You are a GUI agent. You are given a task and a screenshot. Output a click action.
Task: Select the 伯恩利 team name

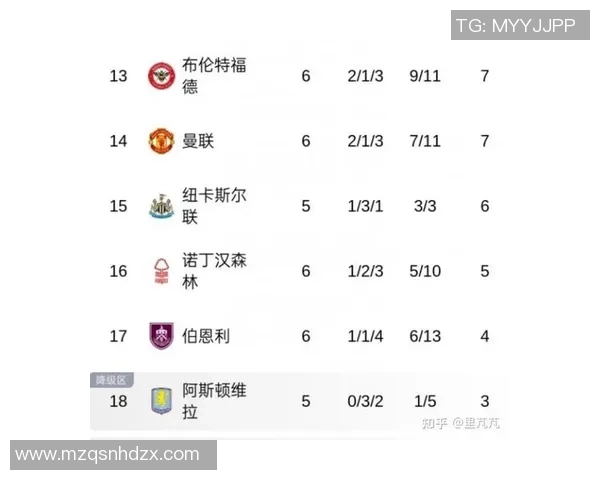pyautogui.click(x=206, y=336)
